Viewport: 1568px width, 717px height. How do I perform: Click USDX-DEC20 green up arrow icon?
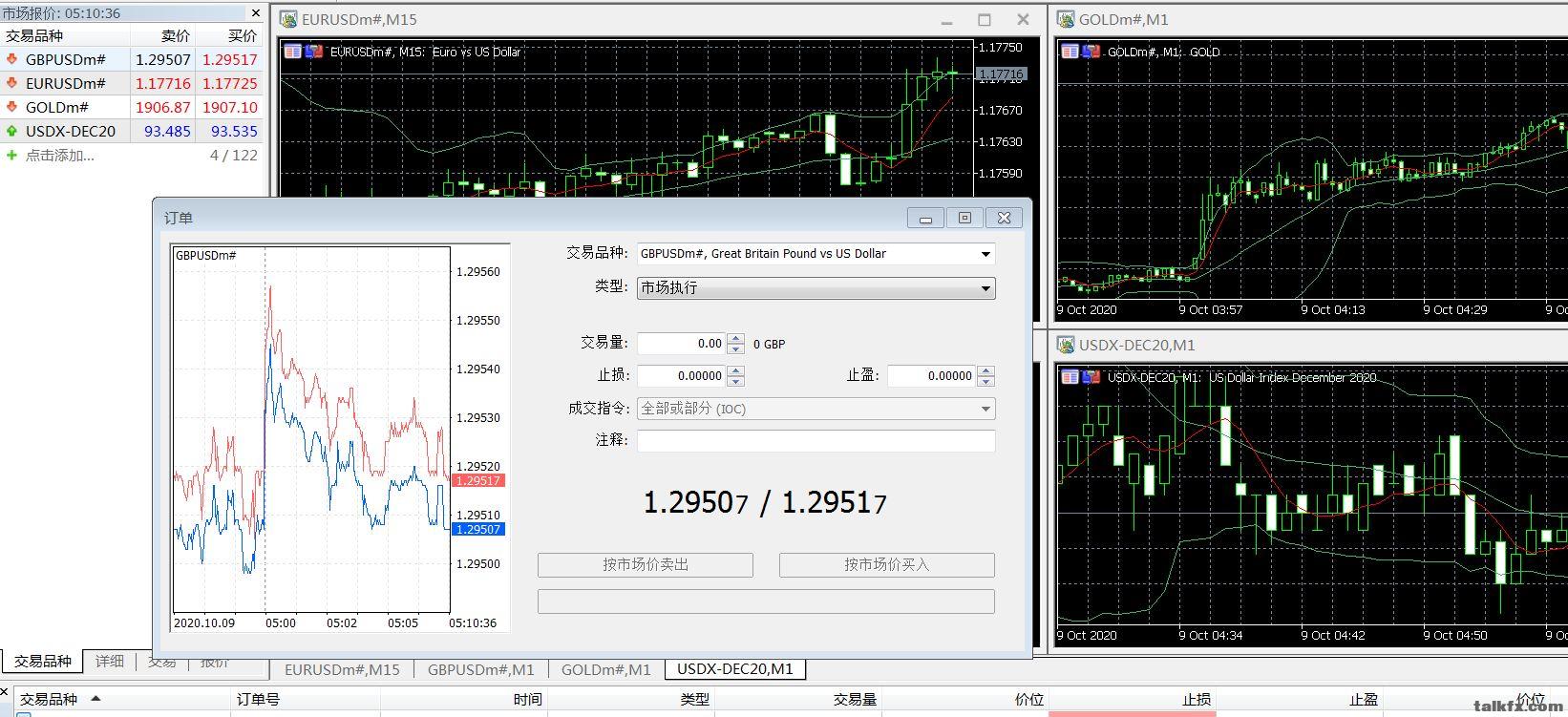[11, 131]
